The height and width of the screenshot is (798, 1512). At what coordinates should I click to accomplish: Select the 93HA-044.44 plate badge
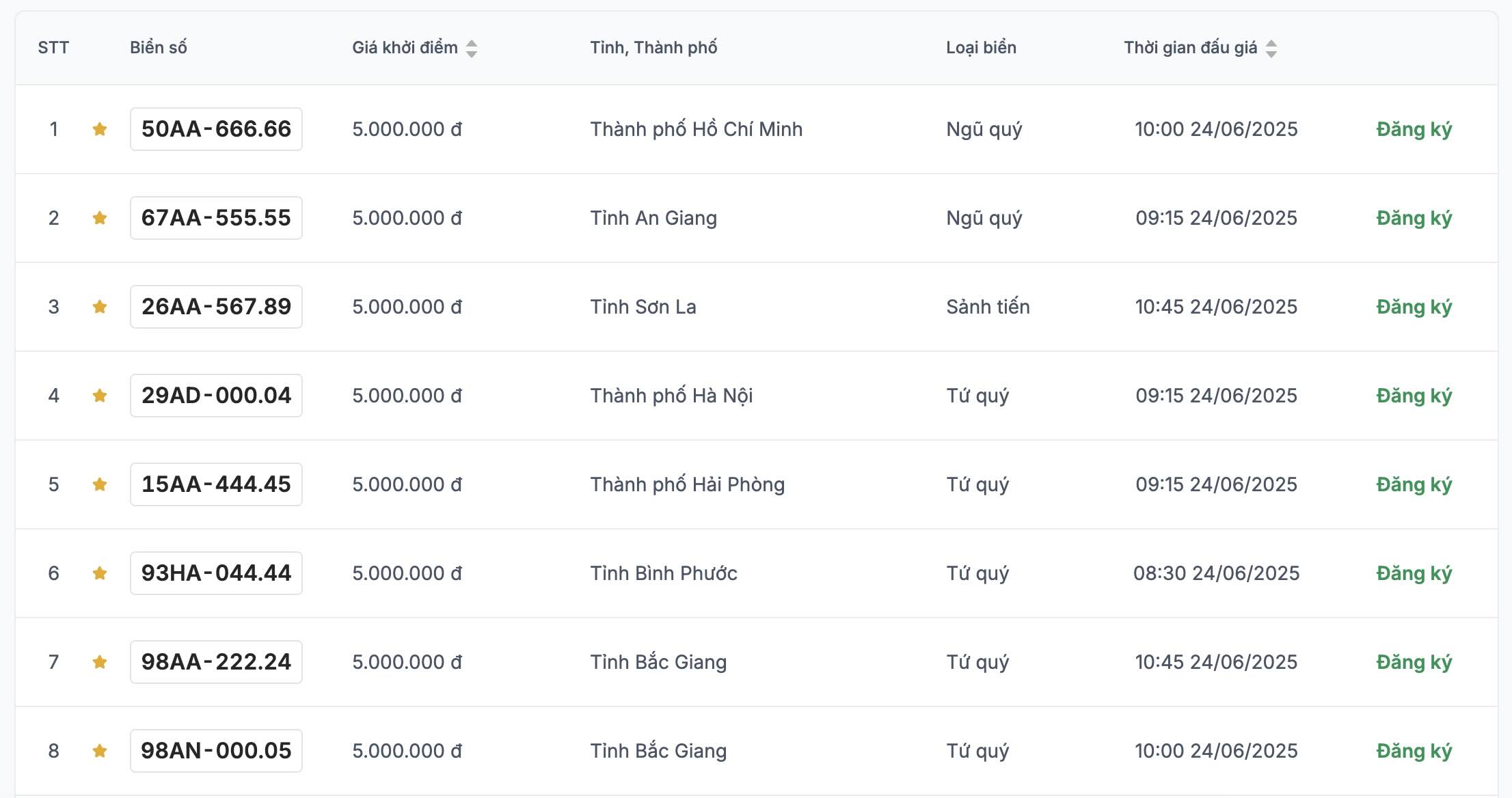tap(216, 573)
